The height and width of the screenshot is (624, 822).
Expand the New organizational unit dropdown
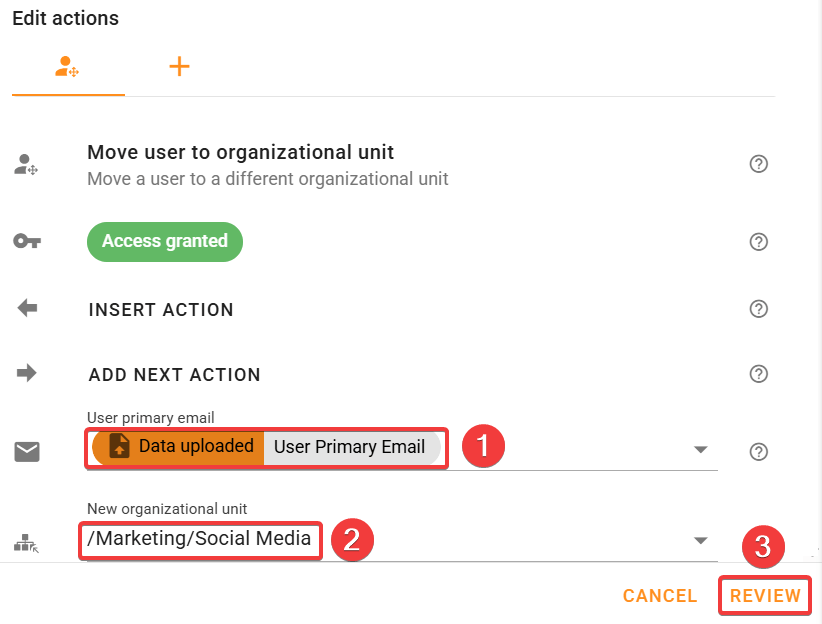(700, 541)
